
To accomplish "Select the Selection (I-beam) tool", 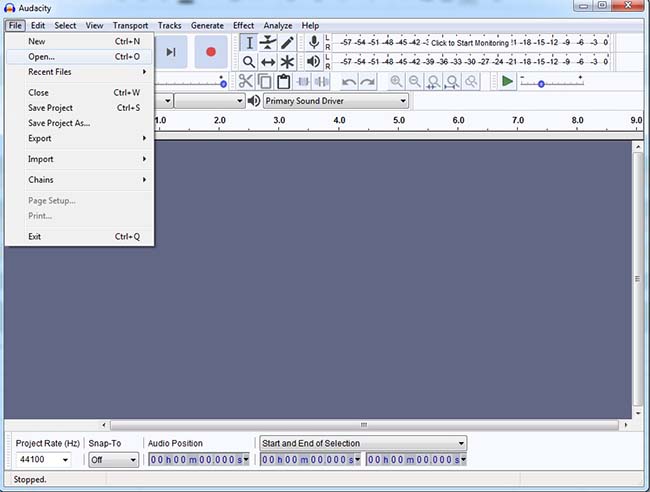I will coord(249,43).
